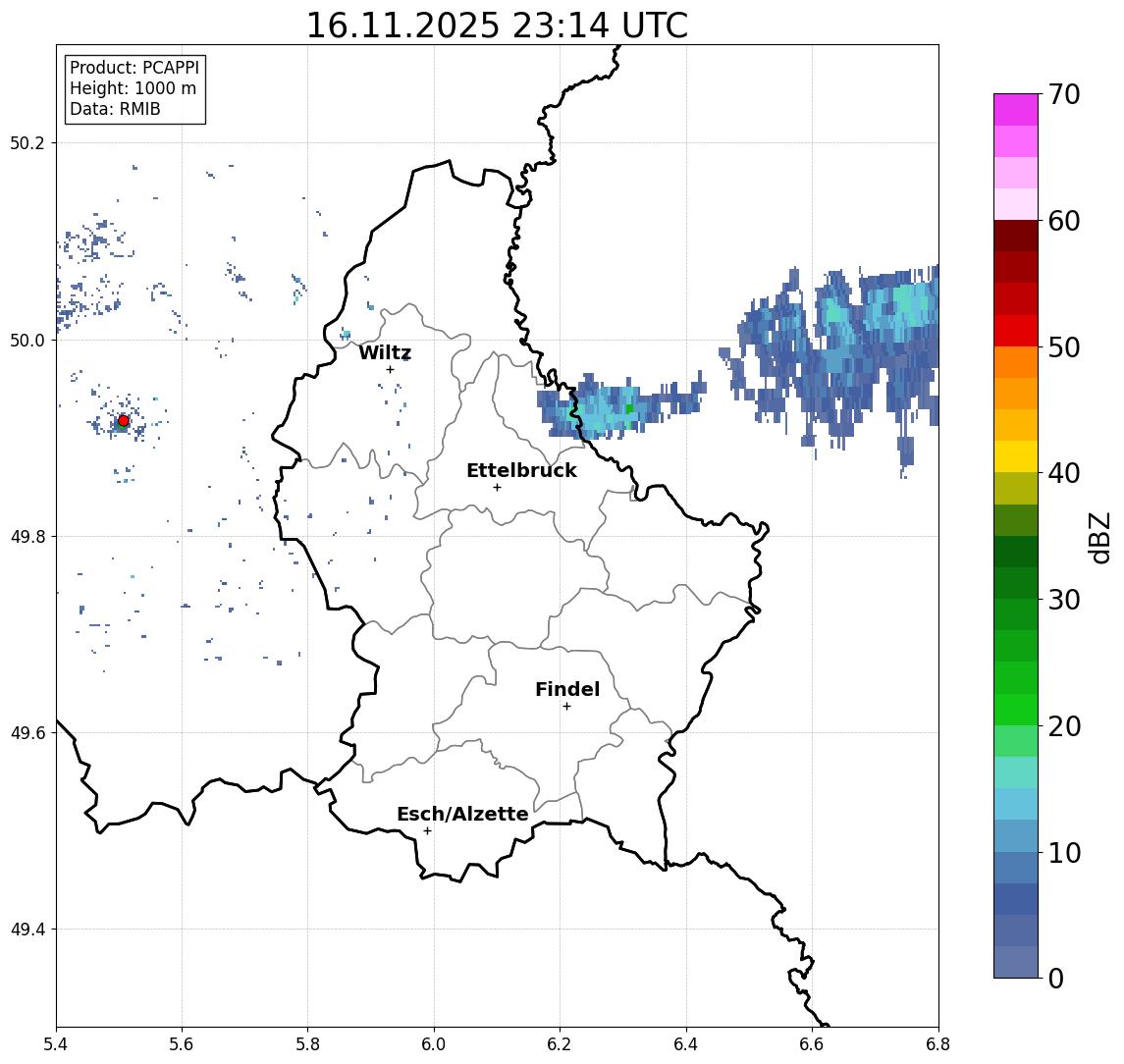Click the dark red colorbar segment below 60
1124x1064 pixels.
point(1016,236)
